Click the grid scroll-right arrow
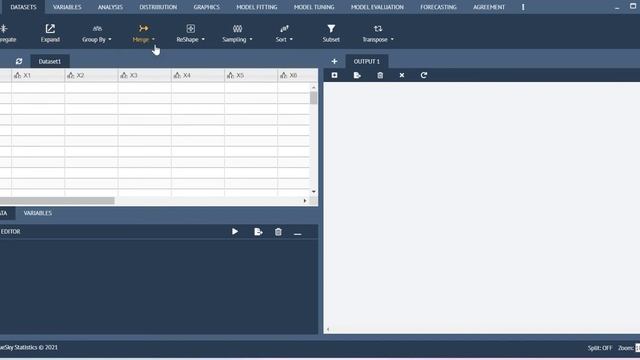The height and width of the screenshot is (360, 640). click(304, 201)
